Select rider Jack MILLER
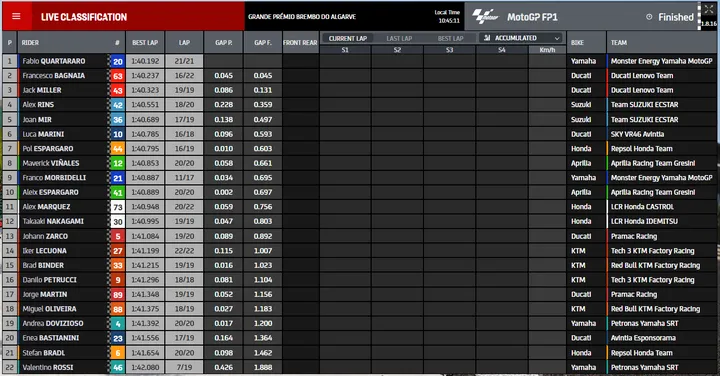This screenshot has width=720, height=376. click(42, 90)
